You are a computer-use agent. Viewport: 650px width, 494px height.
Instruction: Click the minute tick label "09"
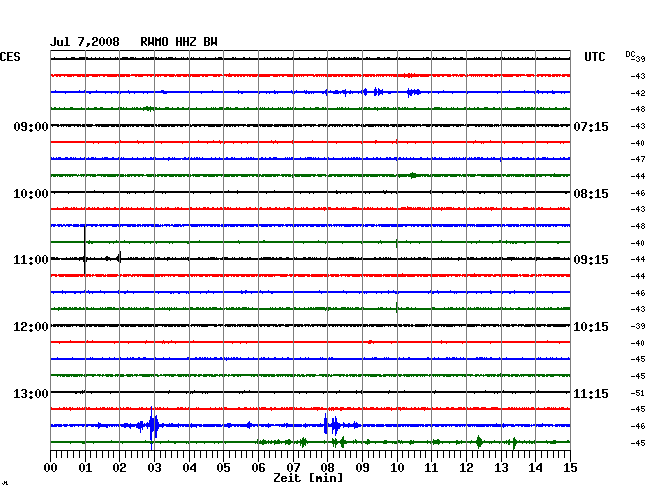tap(362, 467)
